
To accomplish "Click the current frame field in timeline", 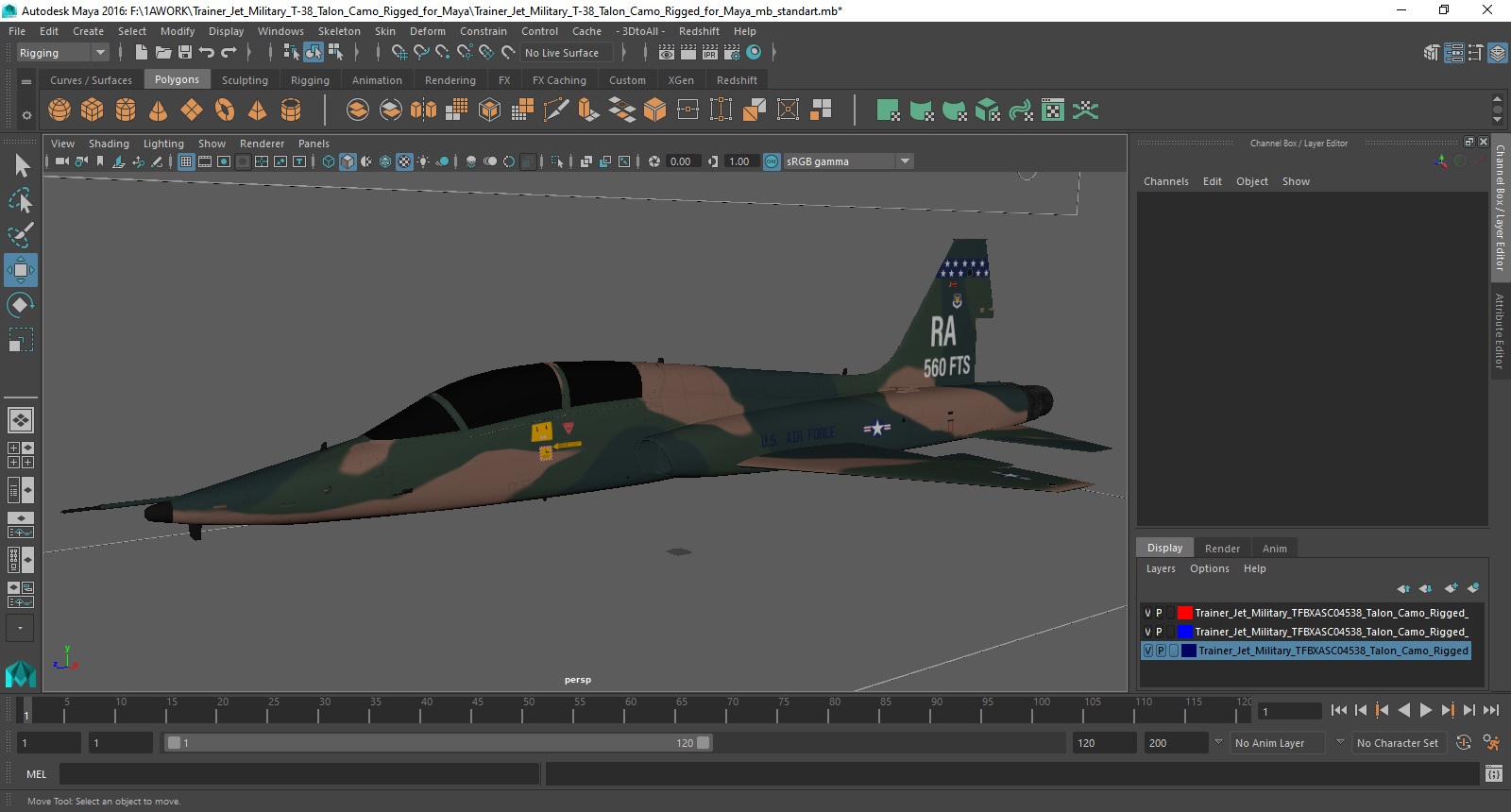I will (x=1290, y=711).
